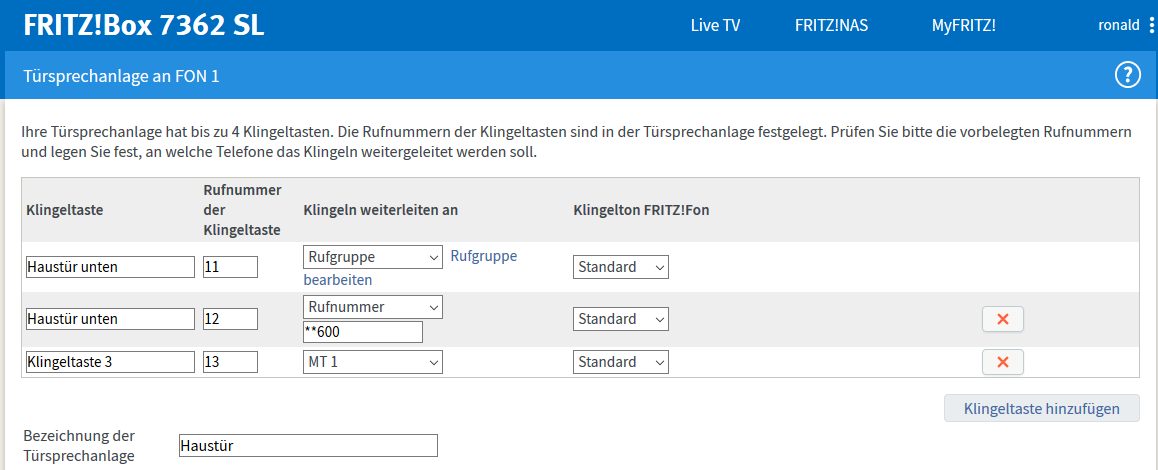The height and width of the screenshot is (470, 1158).
Task: Expand third row Klingelton Standard dropdown
Action: [x=620, y=362]
